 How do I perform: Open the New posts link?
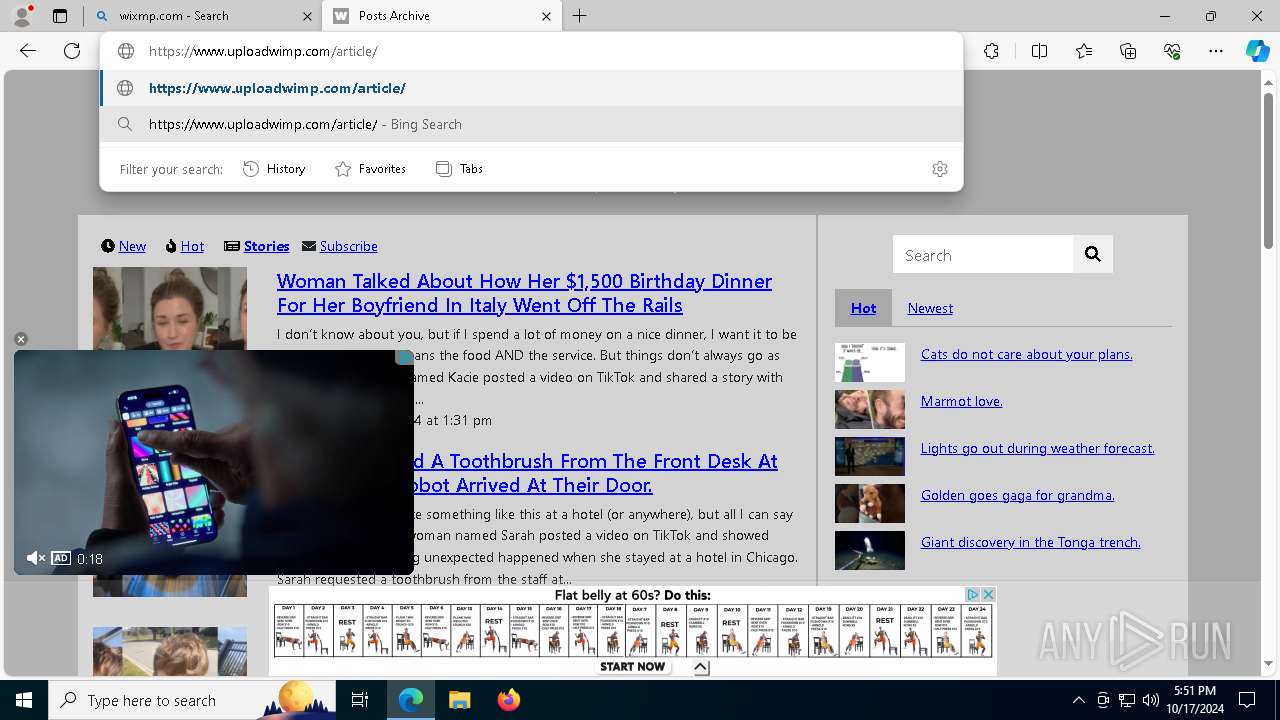point(132,246)
